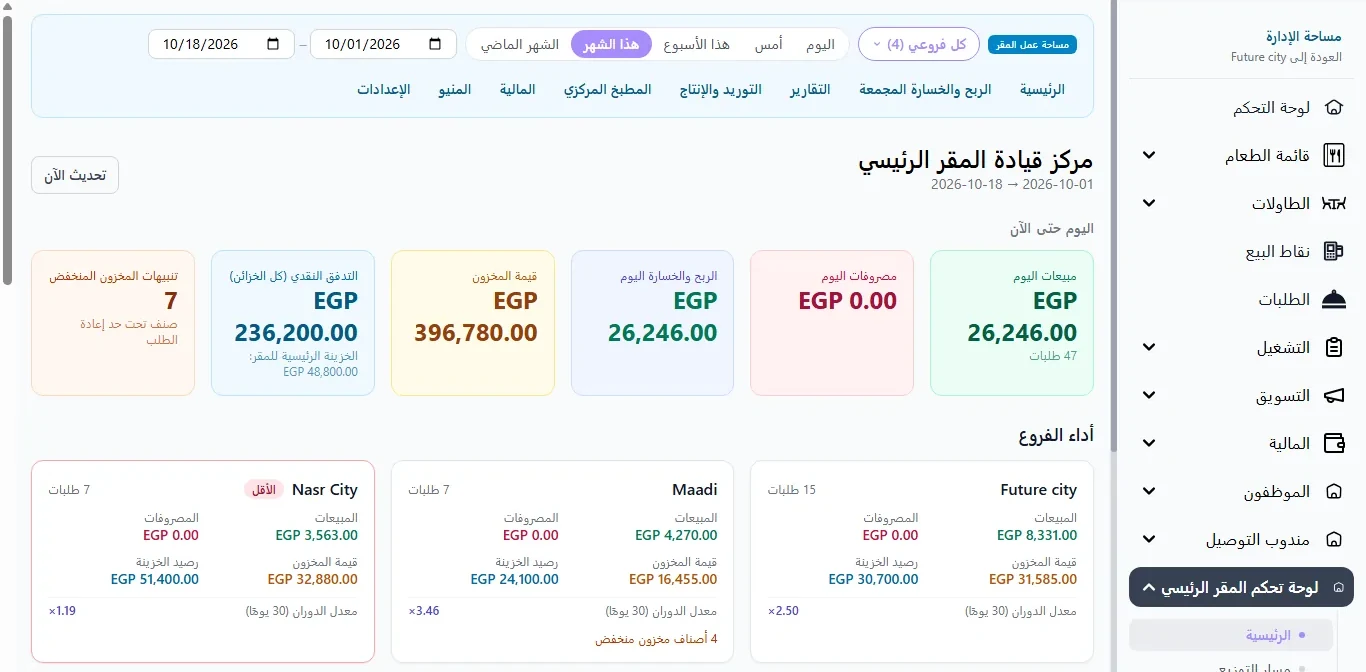
Task: Expand the الموظفون sidebar chevron
Action: coord(1149,491)
